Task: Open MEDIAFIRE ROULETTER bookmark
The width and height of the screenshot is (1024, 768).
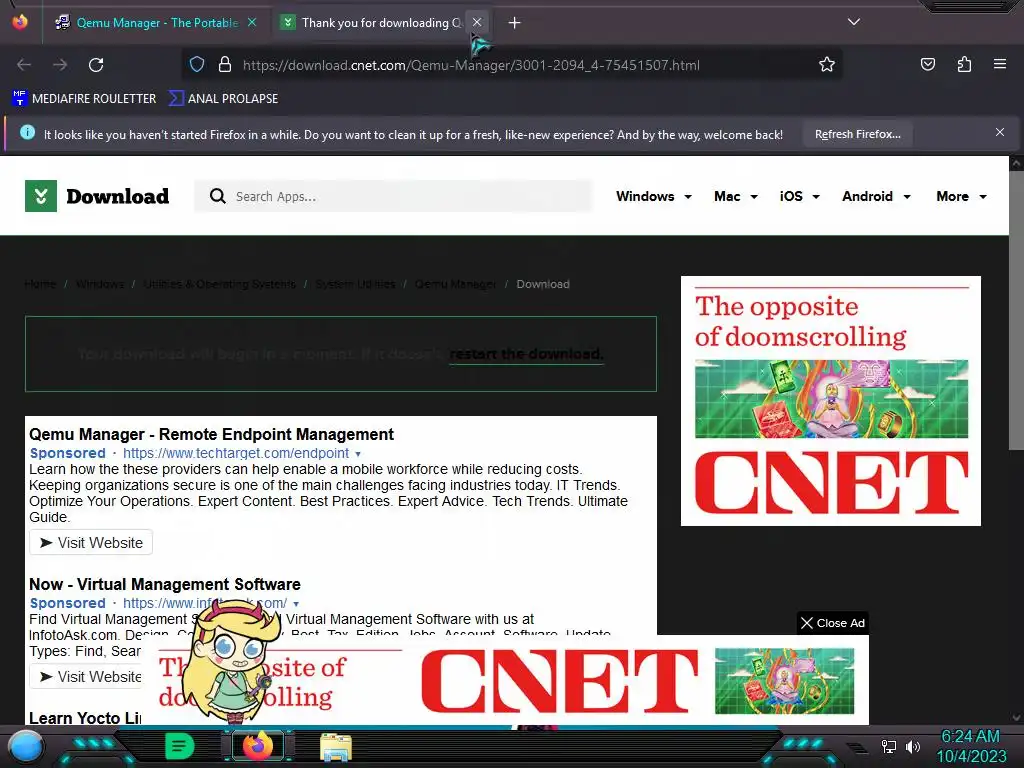Action: pos(84,99)
